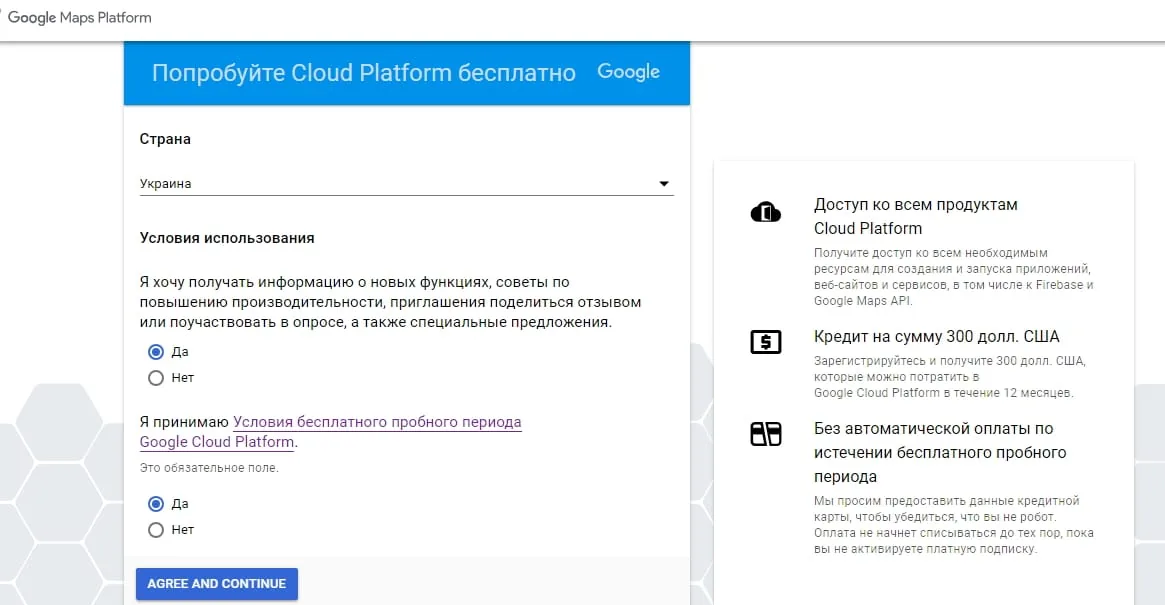Click the Без автоматической оплаты heading

(x=940, y=453)
